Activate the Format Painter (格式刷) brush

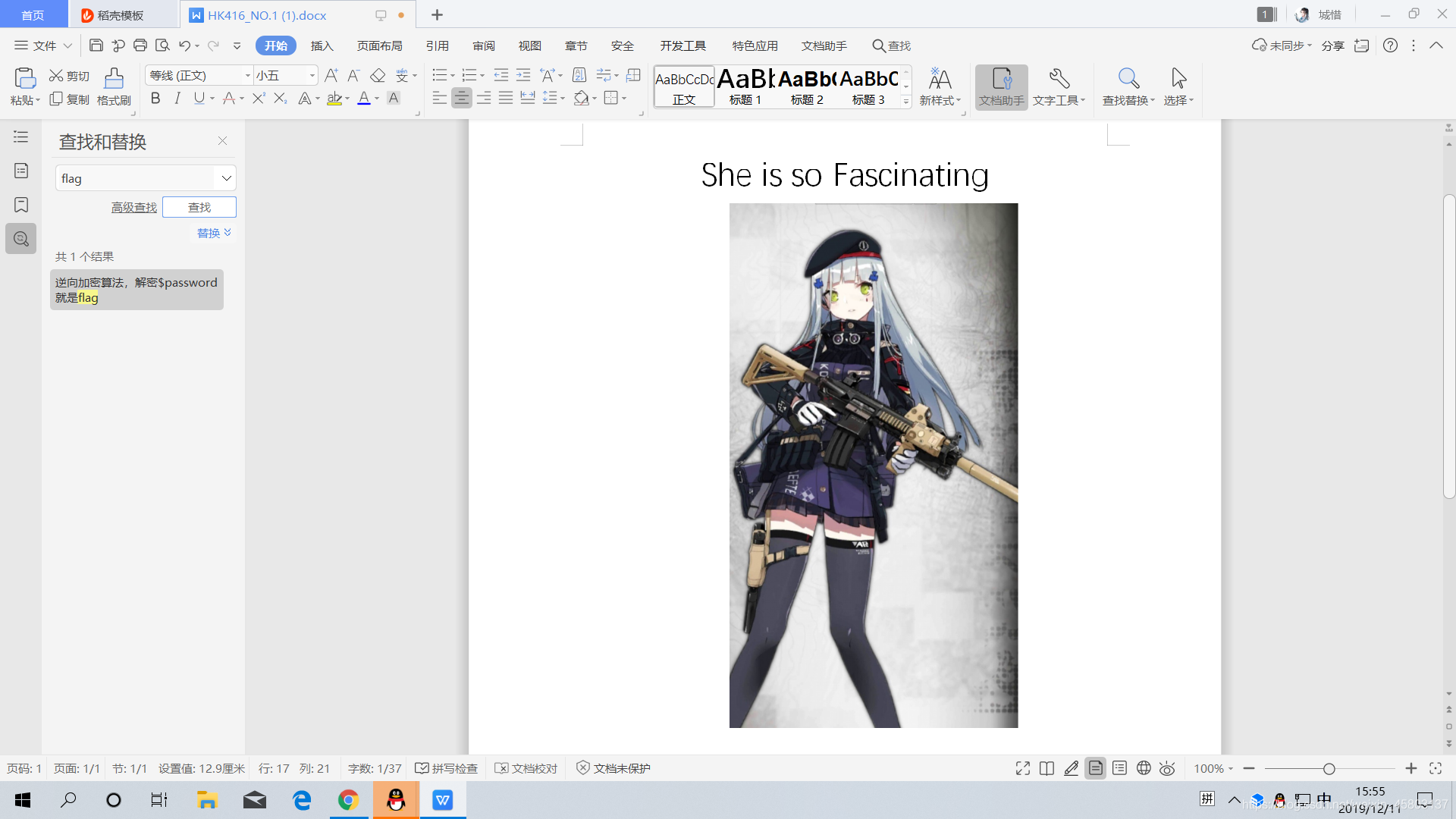(114, 86)
